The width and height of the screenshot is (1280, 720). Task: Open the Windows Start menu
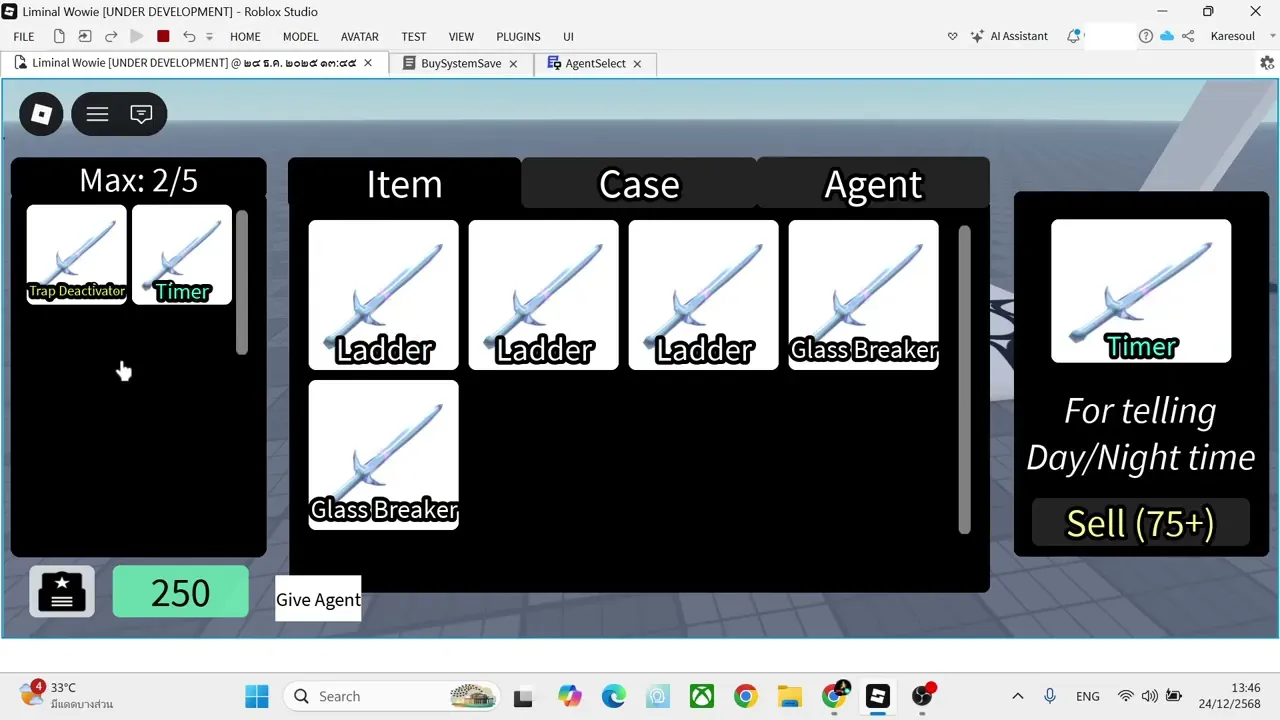pos(257,696)
